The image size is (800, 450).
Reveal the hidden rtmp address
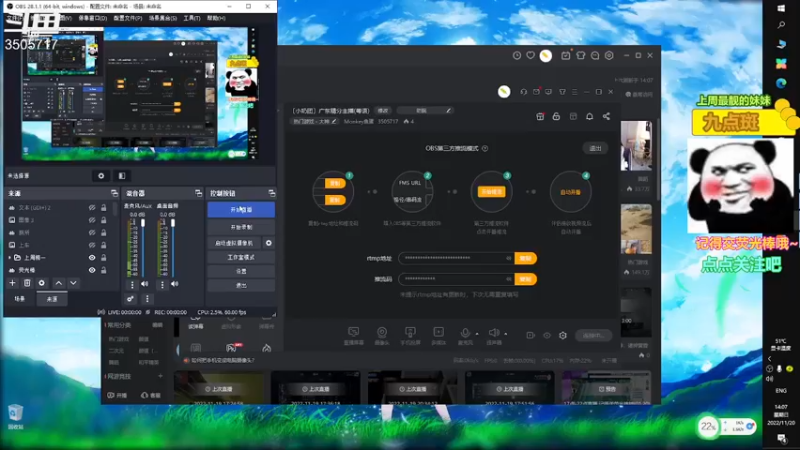[x=509, y=258]
